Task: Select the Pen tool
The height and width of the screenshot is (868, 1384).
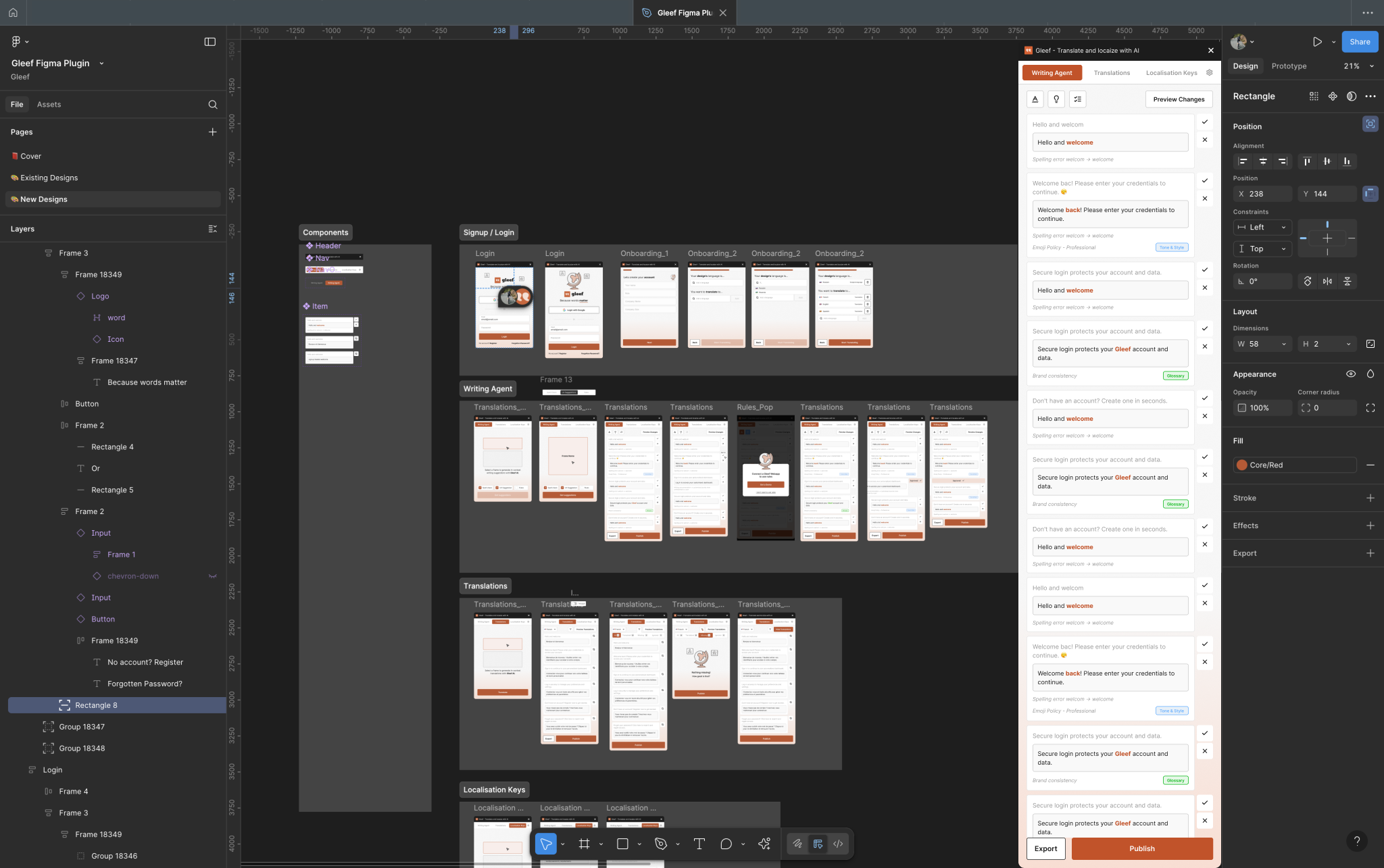Action: coord(661,844)
